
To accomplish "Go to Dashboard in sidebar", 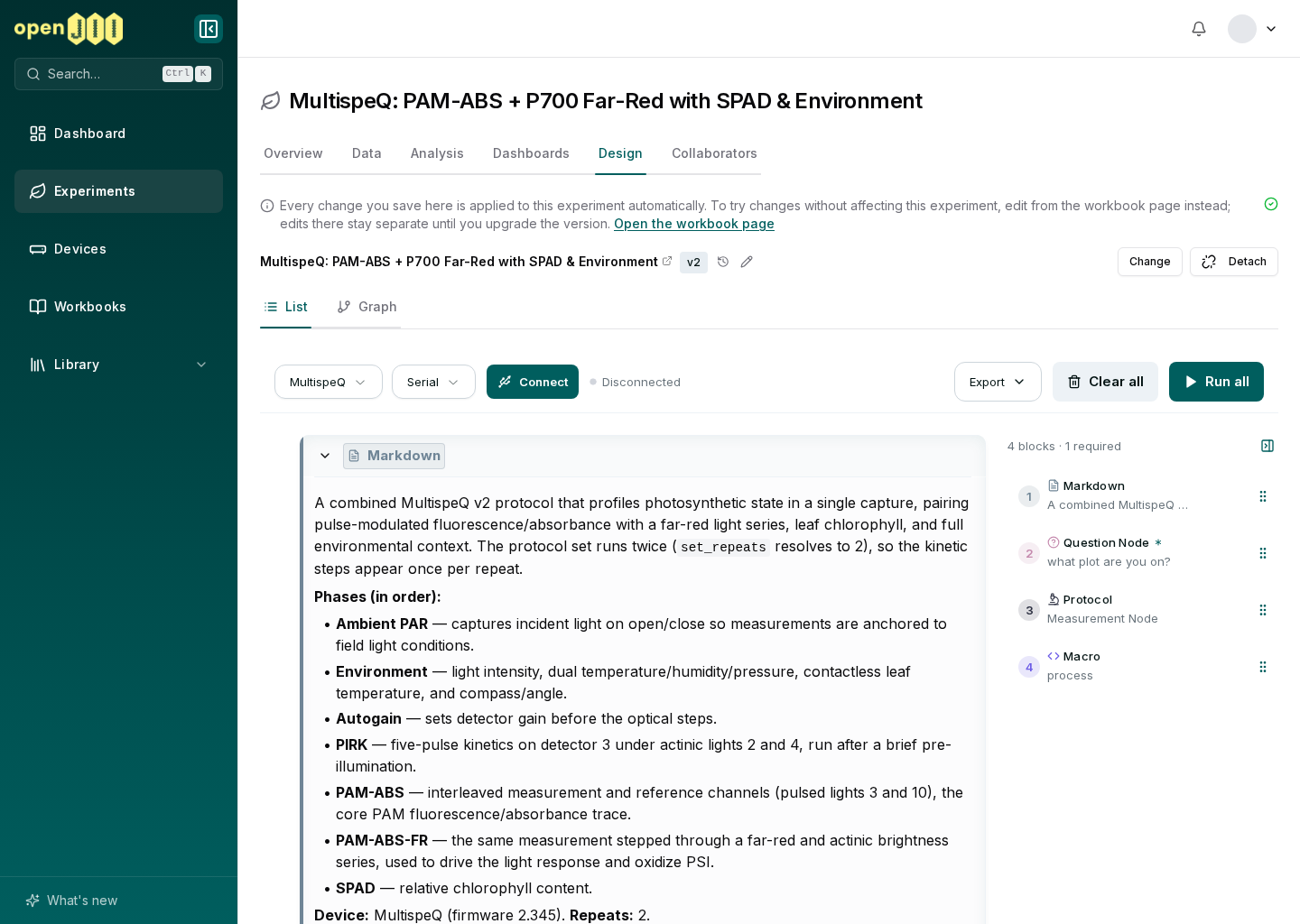I will point(118,134).
